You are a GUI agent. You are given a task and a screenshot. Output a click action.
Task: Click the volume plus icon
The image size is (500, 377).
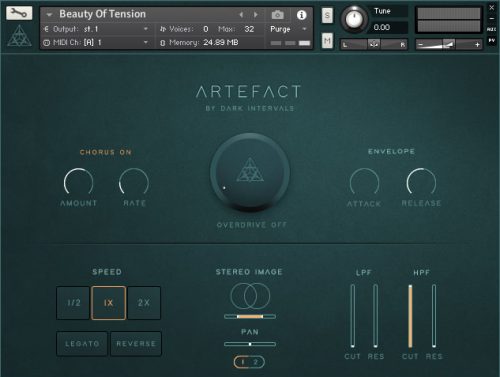[477, 44]
